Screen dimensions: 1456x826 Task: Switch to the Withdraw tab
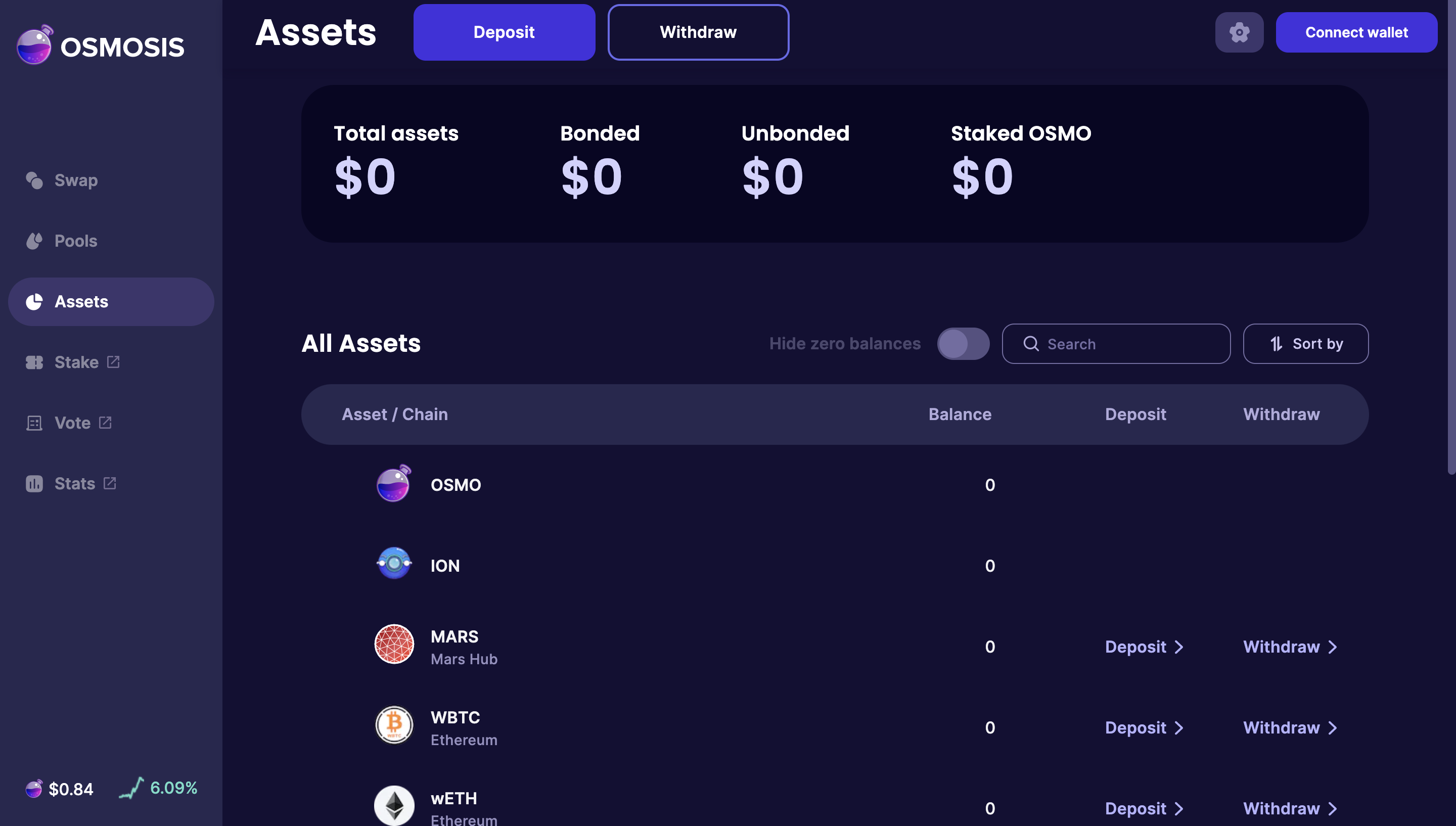pos(698,32)
